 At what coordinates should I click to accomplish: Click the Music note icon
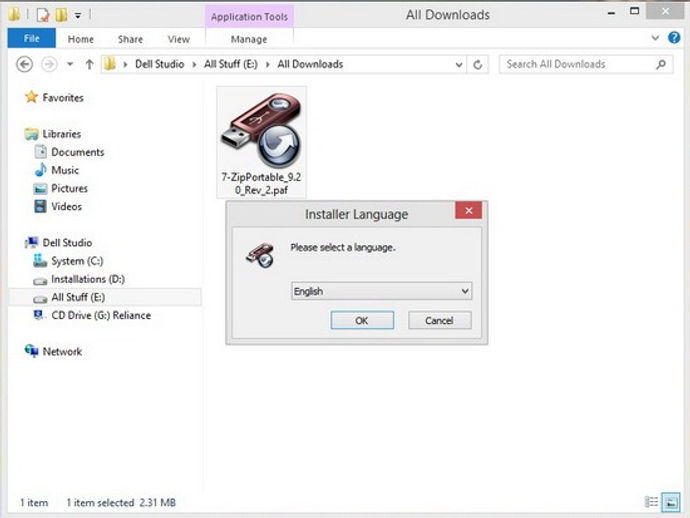coord(40,169)
